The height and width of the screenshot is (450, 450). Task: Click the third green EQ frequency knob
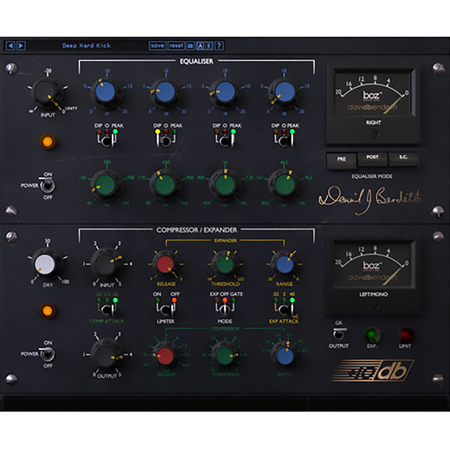pos(225,184)
